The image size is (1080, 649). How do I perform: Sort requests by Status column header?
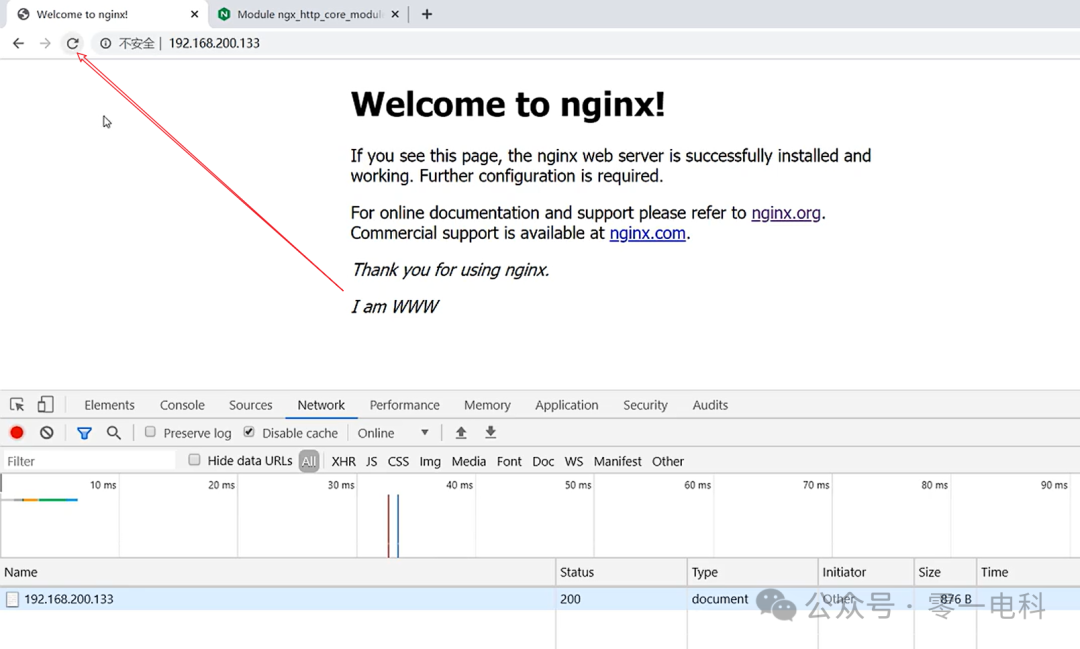coord(621,572)
